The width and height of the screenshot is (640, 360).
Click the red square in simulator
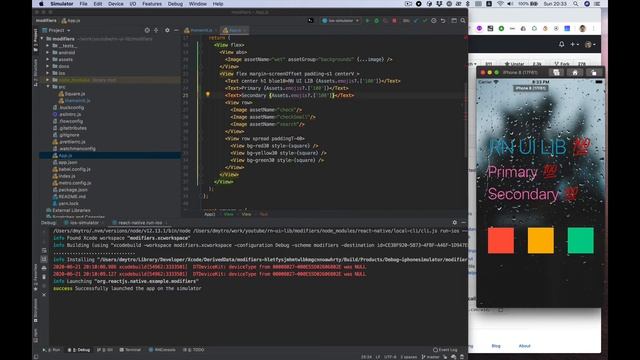click(501, 240)
